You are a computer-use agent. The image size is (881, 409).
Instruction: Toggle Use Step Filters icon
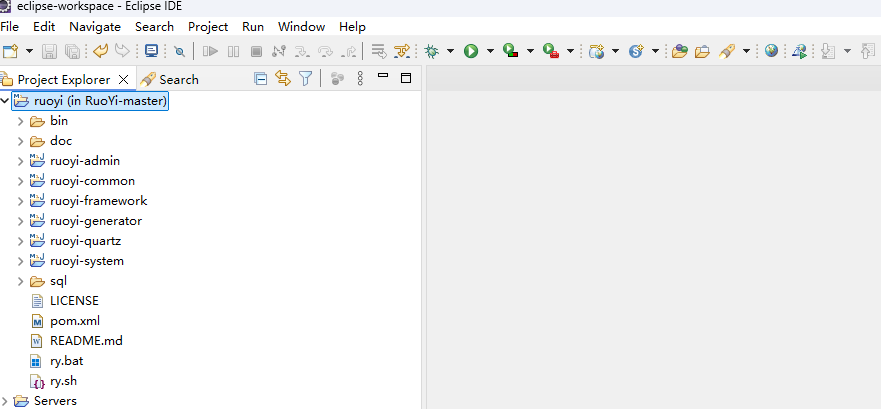(402, 52)
